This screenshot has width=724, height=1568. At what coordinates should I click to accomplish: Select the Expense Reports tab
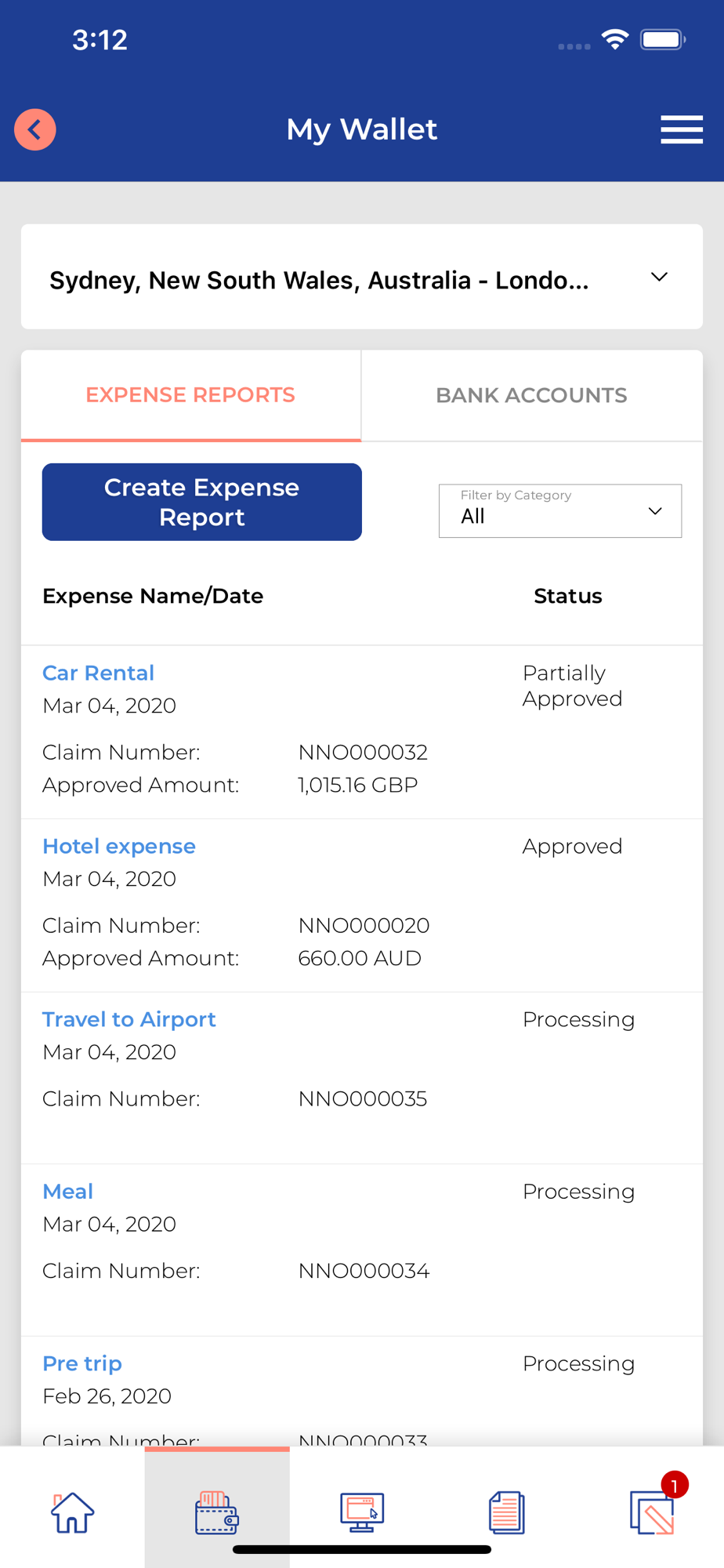pyautogui.click(x=190, y=395)
